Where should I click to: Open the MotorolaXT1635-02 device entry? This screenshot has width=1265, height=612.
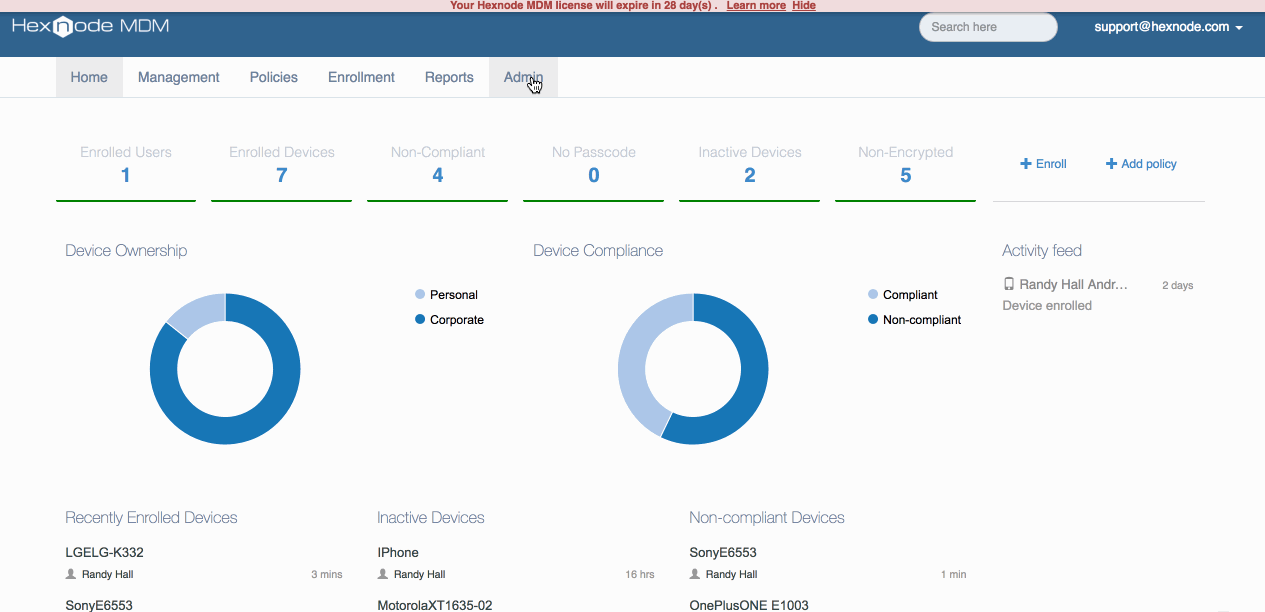(x=435, y=605)
